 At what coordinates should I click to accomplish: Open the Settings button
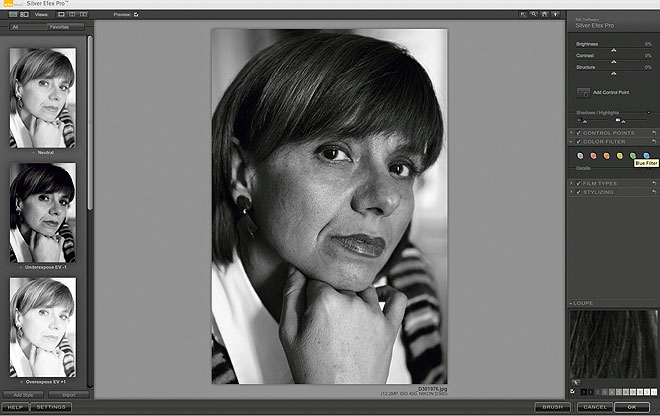[51, 407]
